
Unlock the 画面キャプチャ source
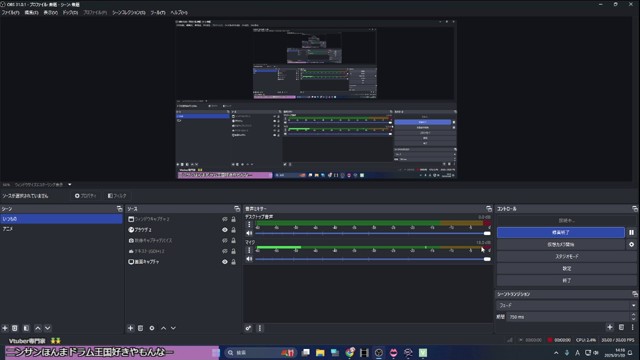pos(233,262)
